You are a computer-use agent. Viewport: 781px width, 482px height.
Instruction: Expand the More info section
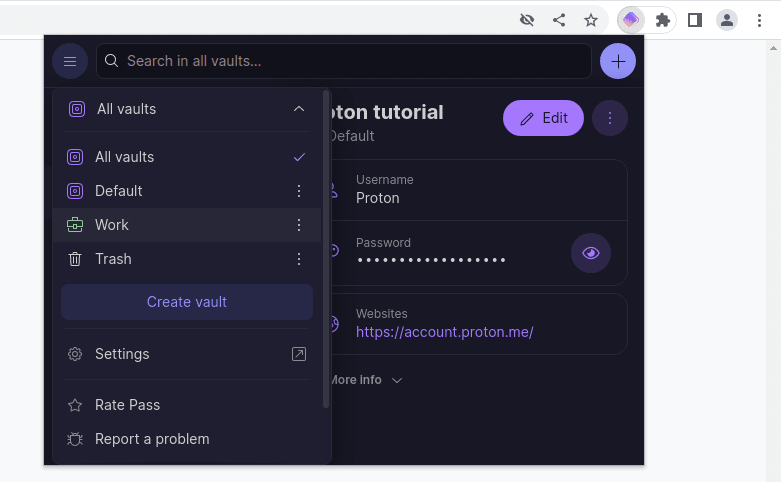pyautogui.click(x=367, y=380)
